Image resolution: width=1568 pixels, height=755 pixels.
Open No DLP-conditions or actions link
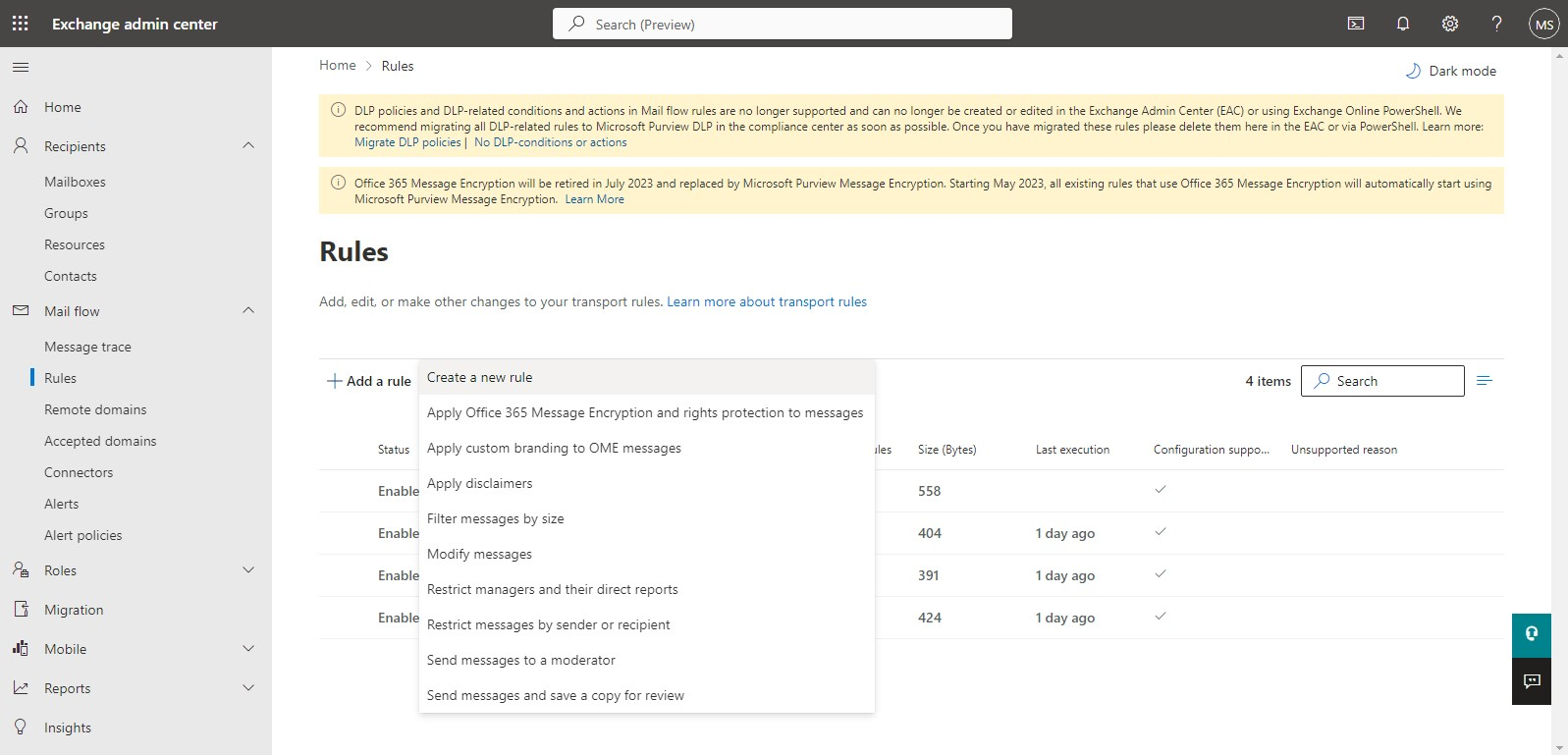pos(550,142)
